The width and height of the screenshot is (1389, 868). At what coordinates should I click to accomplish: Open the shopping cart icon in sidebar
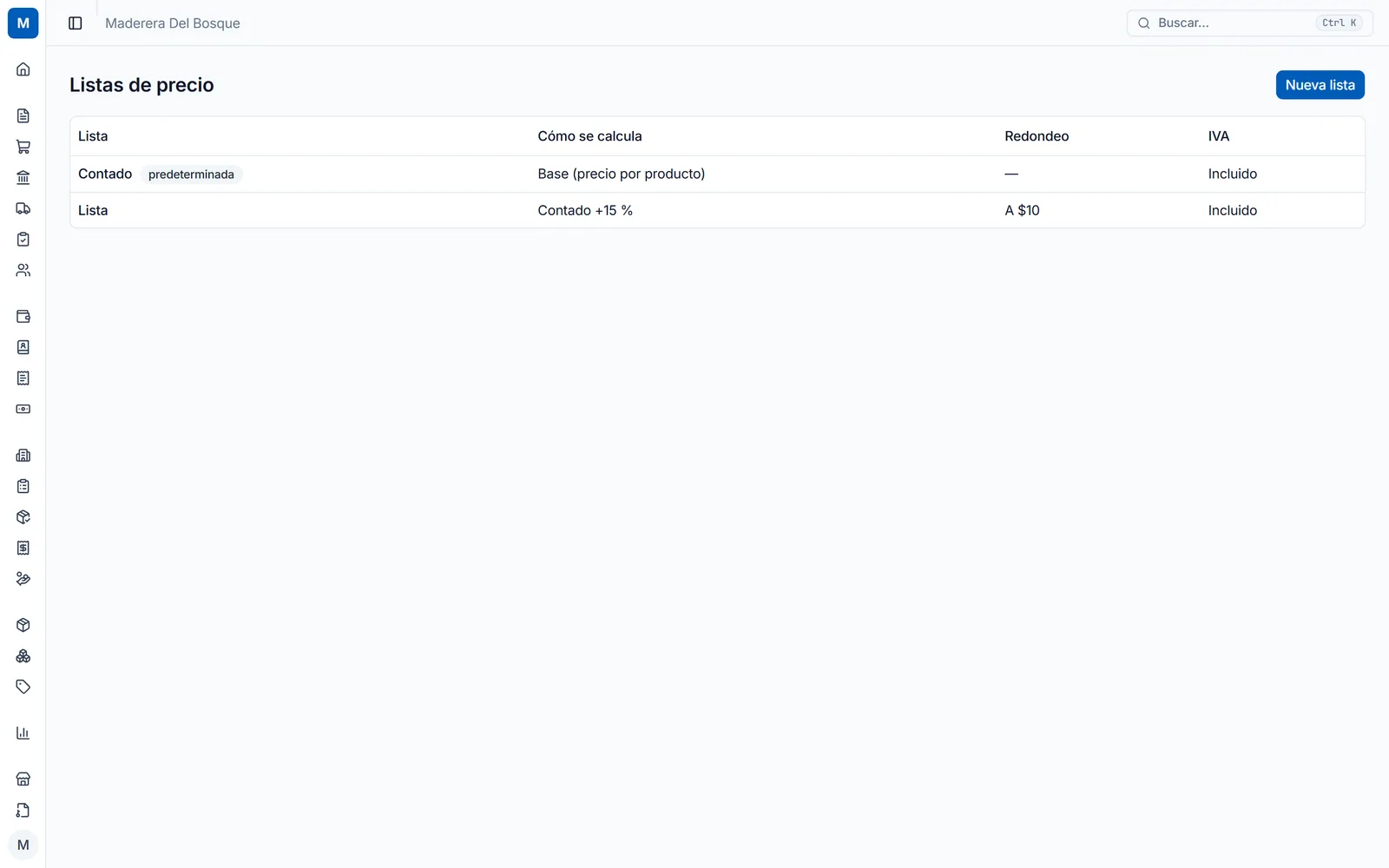(x=23, y=147)
